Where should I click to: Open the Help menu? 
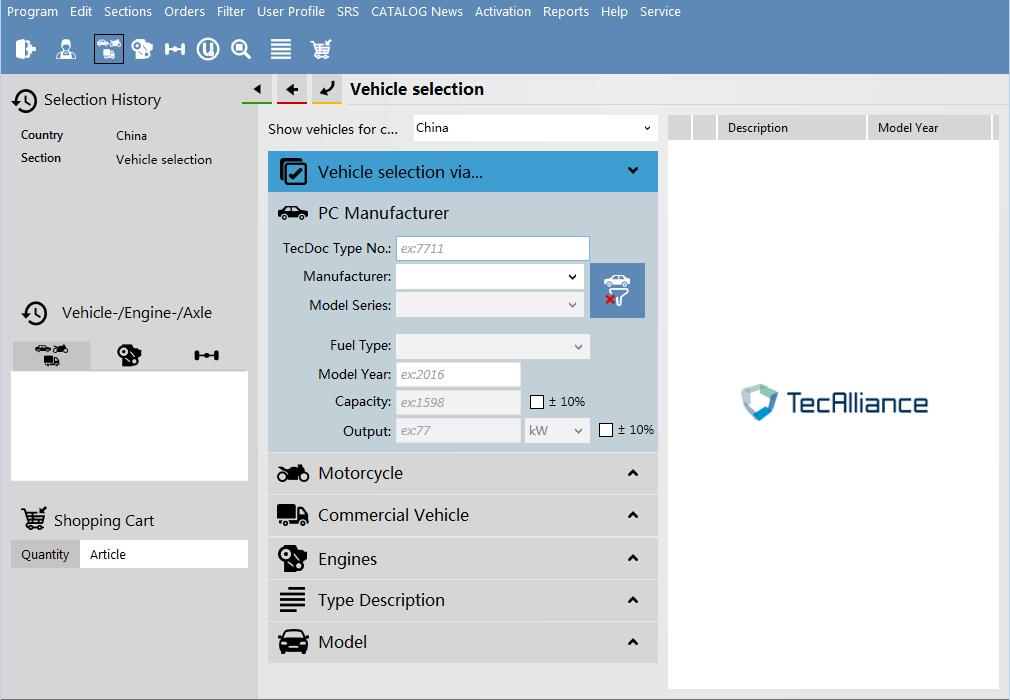click(x=614, y=12)
